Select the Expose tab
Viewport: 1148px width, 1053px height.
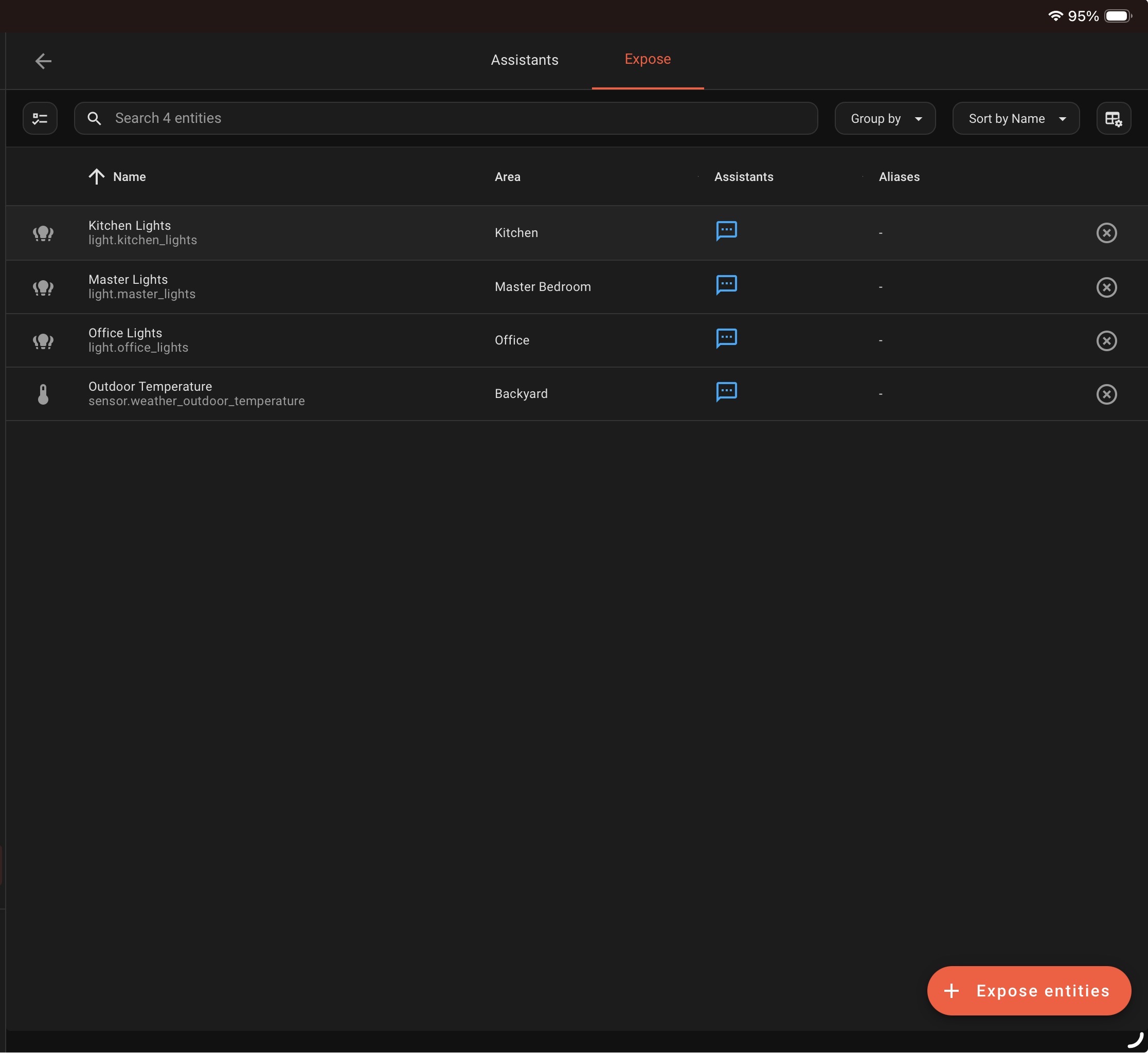(x=647, y=59)
